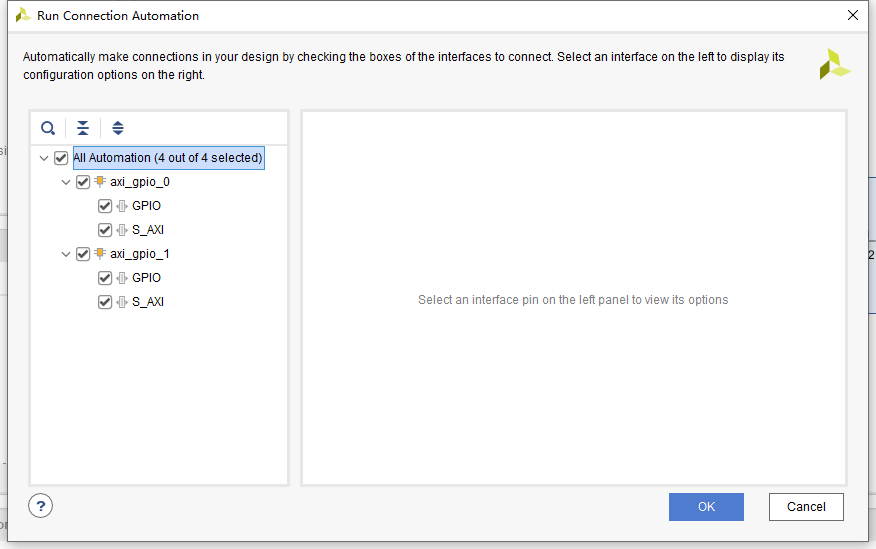Click the Collapse All icon
Screen dimensions: 876x549
tap(83, 128)
